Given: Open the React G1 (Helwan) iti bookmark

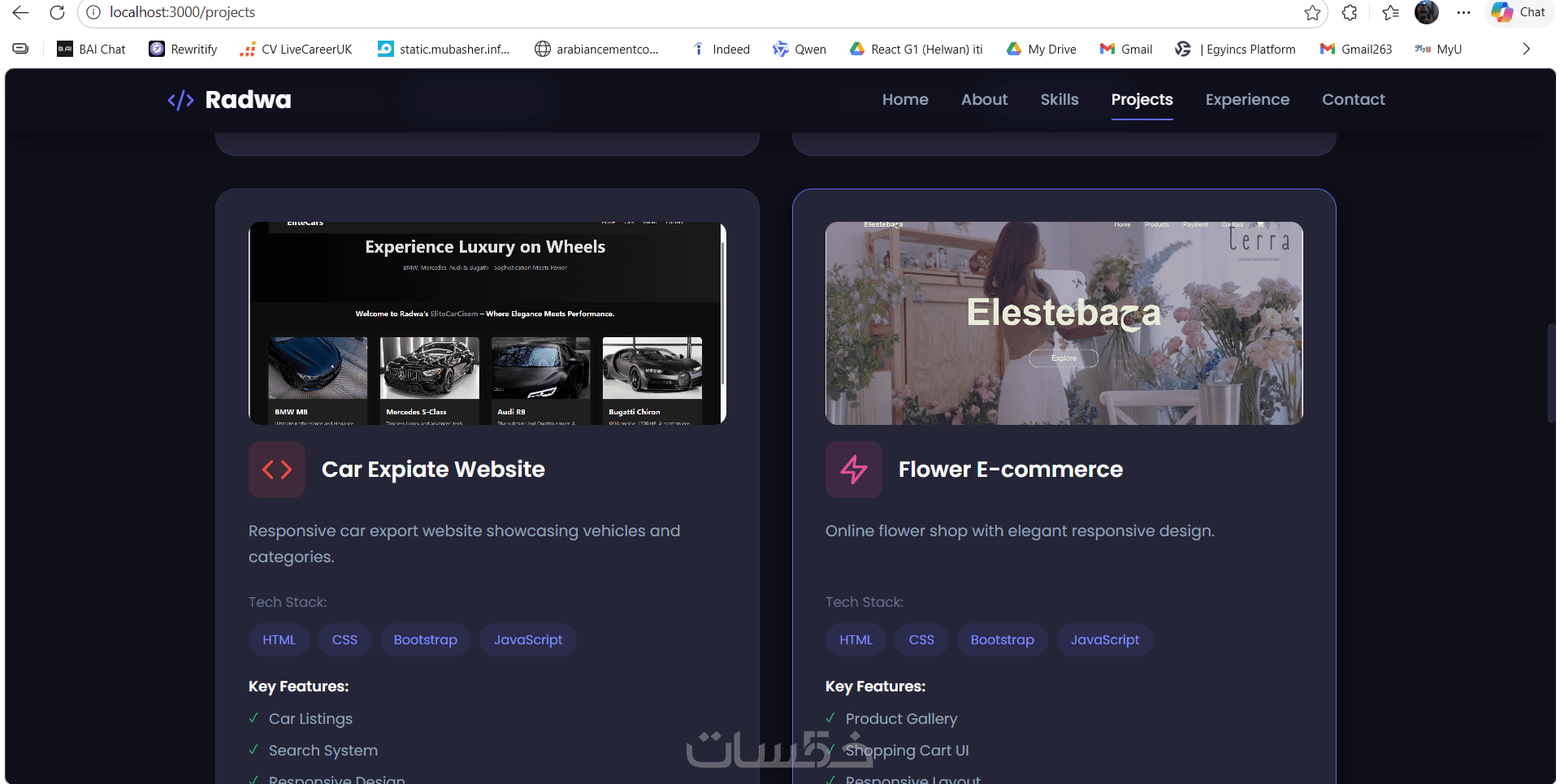Looking at the screenshot, I should pyautogui.click(x=916, y=49).
